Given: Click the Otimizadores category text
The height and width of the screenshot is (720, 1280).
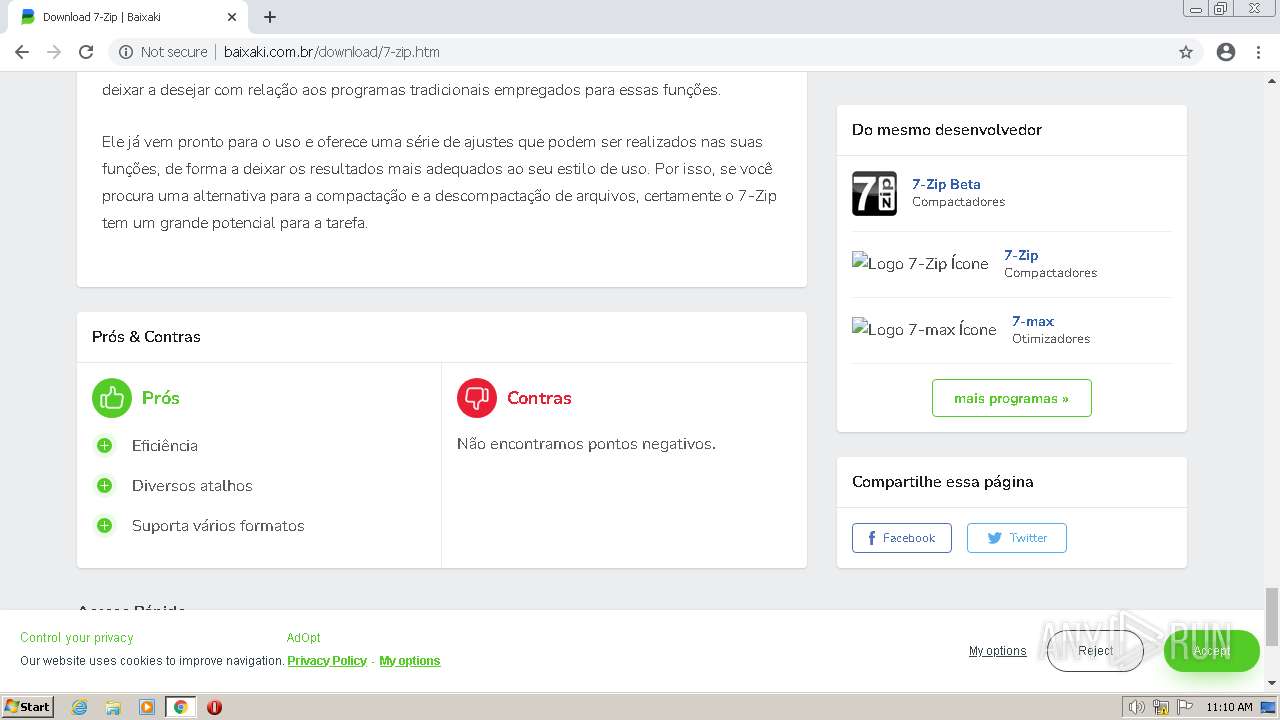Looking at the screenshot, I should tap(1051, 339).
